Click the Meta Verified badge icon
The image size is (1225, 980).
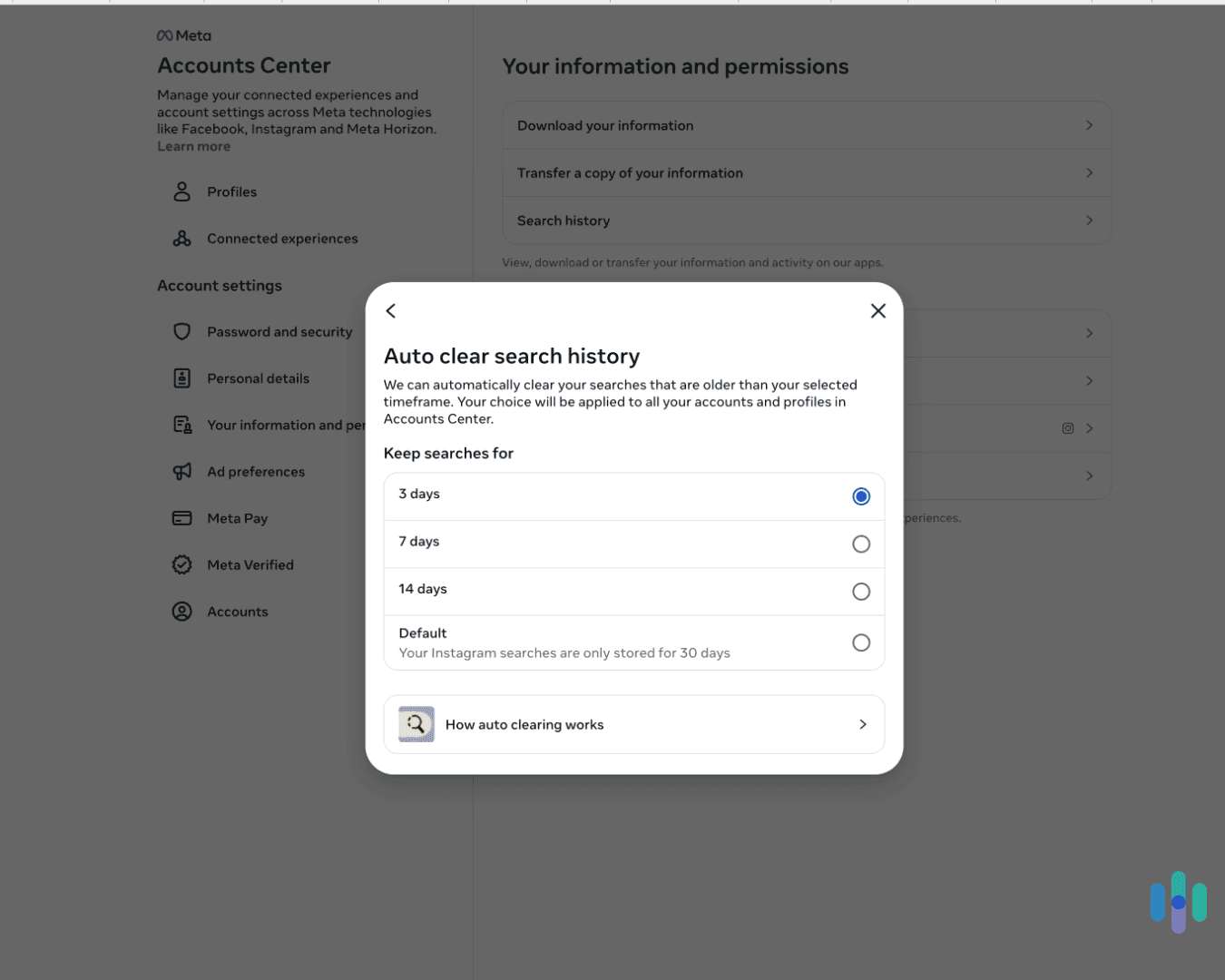[x=181, y=563]
